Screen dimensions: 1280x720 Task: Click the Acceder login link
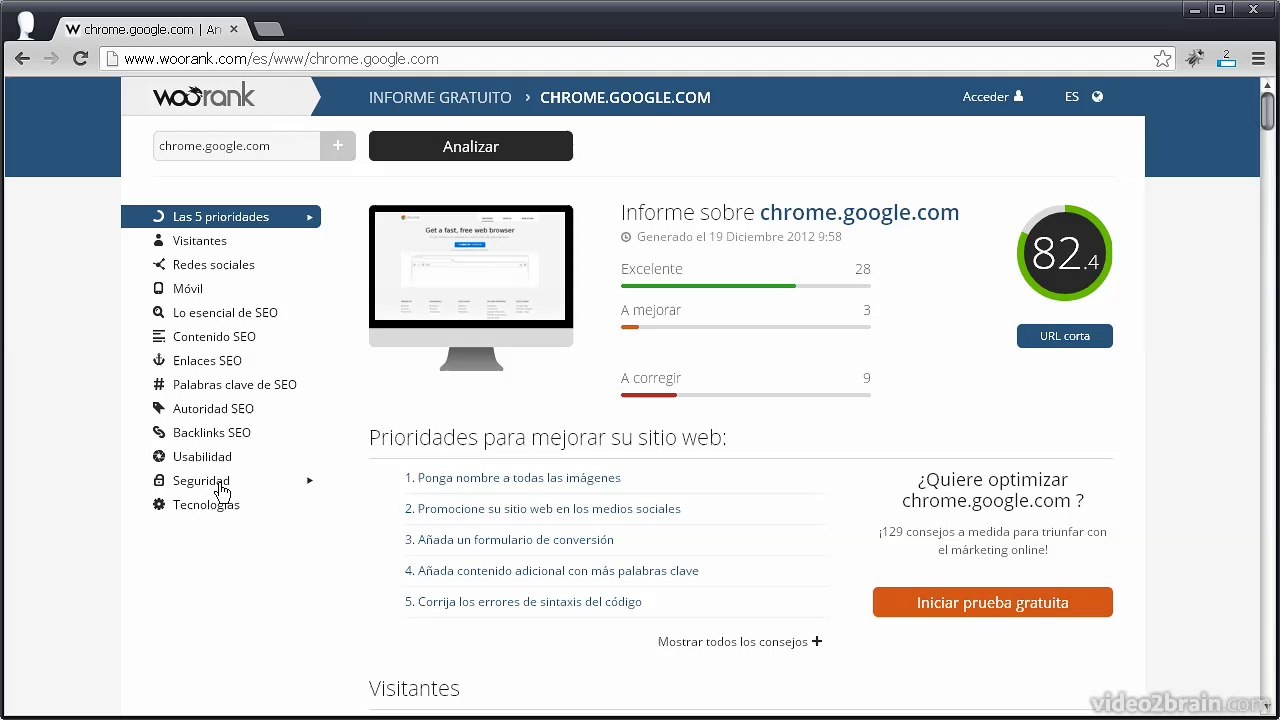pos(985,97)
